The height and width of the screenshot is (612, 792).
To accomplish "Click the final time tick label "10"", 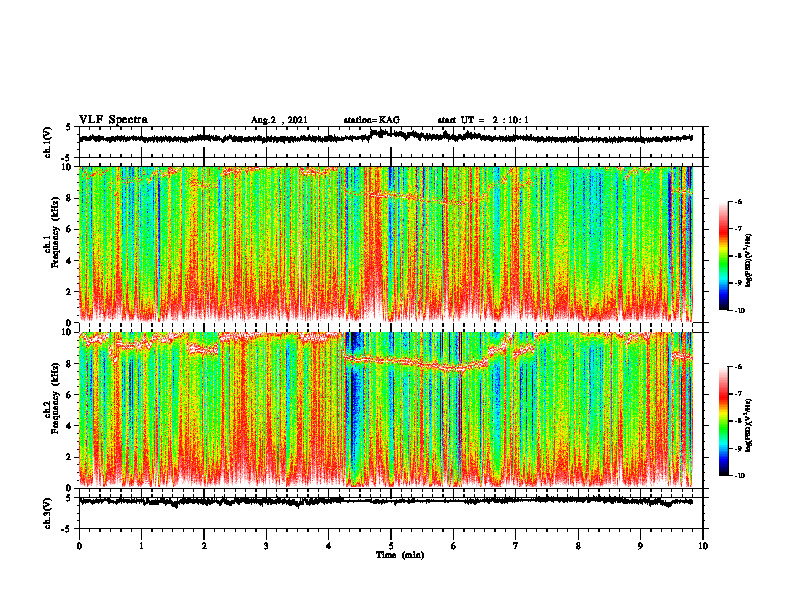I will pyautogui.click(x=703, y=546).
